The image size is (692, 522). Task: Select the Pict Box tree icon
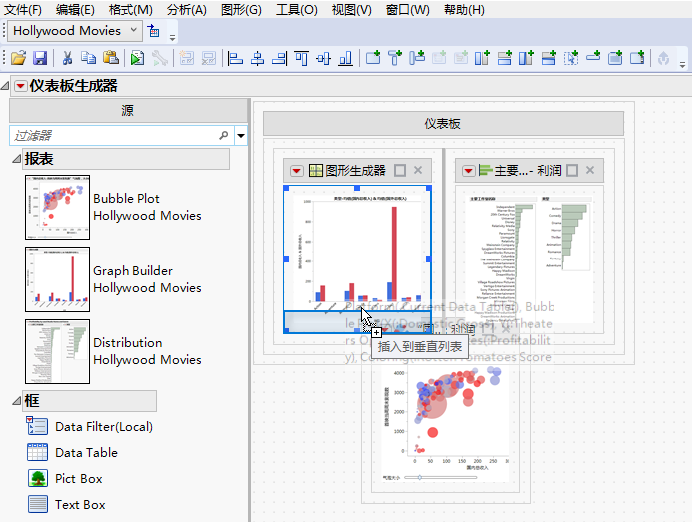[x=38, y=478]
